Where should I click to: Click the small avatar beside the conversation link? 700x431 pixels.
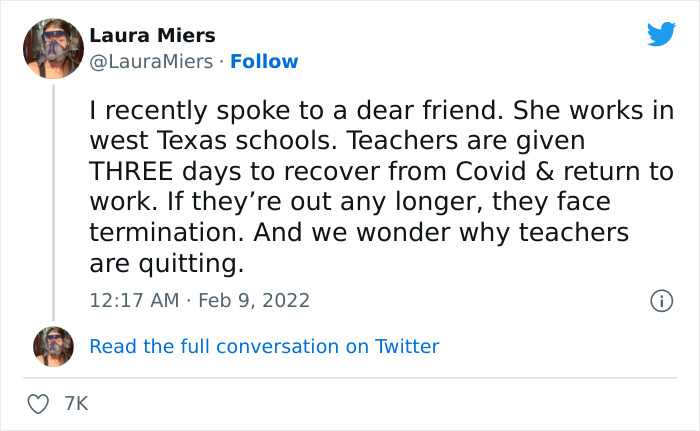pos(53,346)
